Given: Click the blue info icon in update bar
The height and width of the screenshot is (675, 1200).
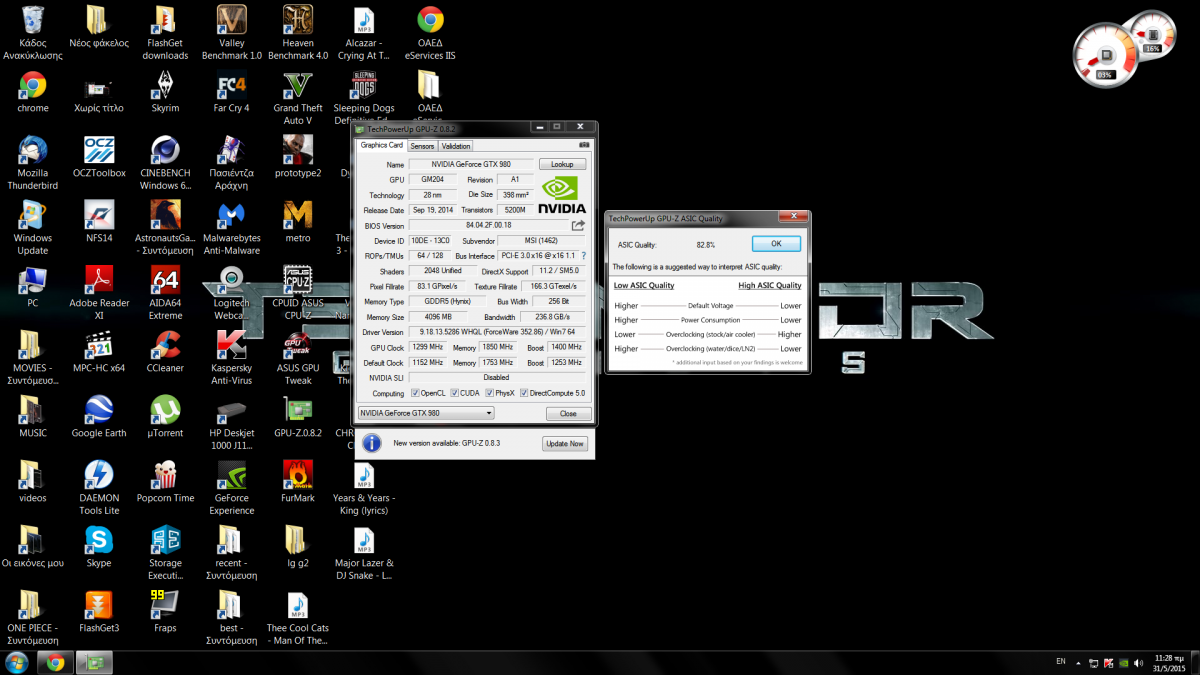Looking at the screenshot, I should point(371,443).
